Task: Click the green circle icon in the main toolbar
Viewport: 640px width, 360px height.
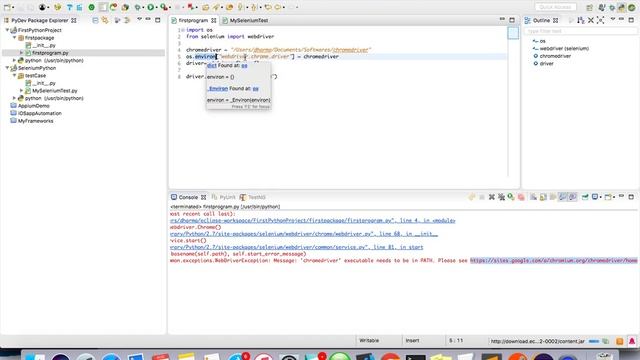Action: (x=91, y=7)
